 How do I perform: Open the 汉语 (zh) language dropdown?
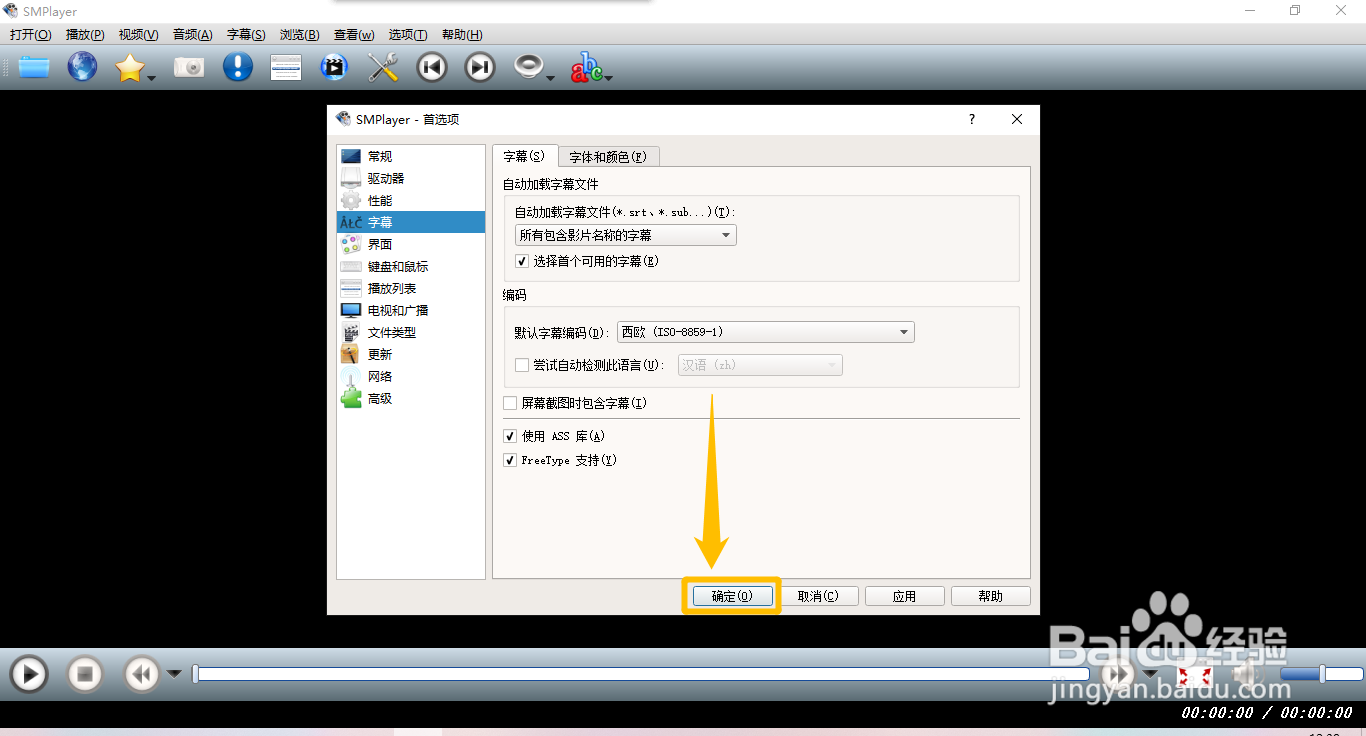pyautogui.click(x=760, y=365)
